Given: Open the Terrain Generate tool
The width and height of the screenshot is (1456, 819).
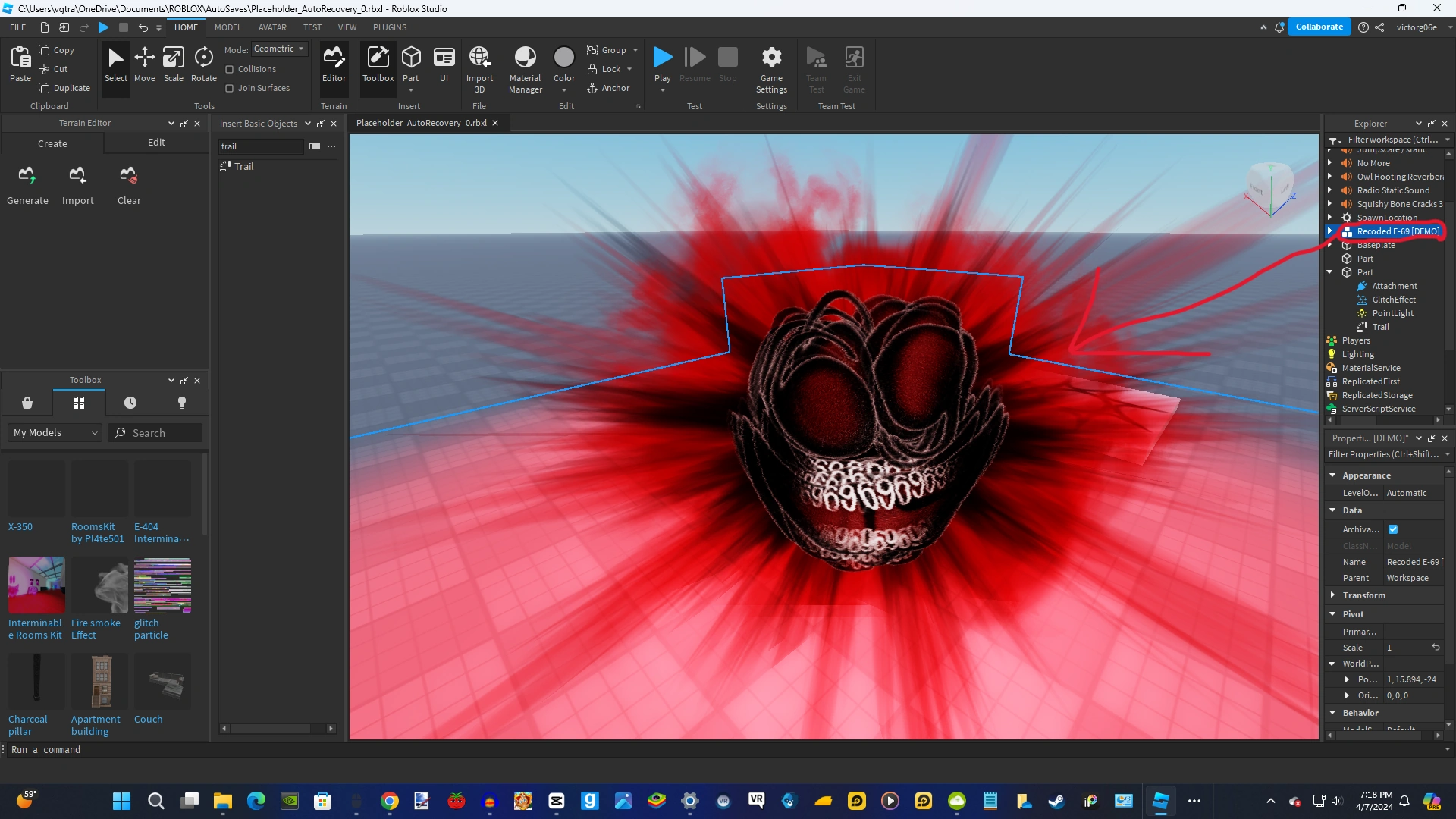Looking at the screenshot, I should point(27,184).
